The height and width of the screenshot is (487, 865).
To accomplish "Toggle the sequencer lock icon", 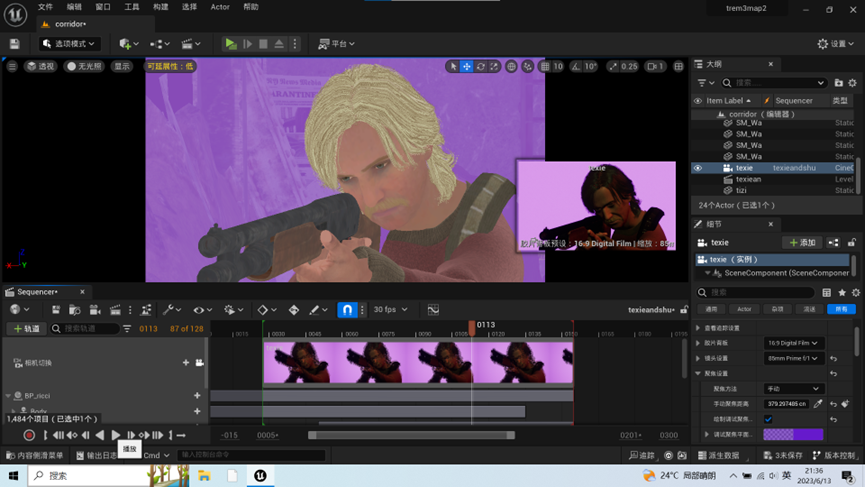I will [x=684, y=310].
